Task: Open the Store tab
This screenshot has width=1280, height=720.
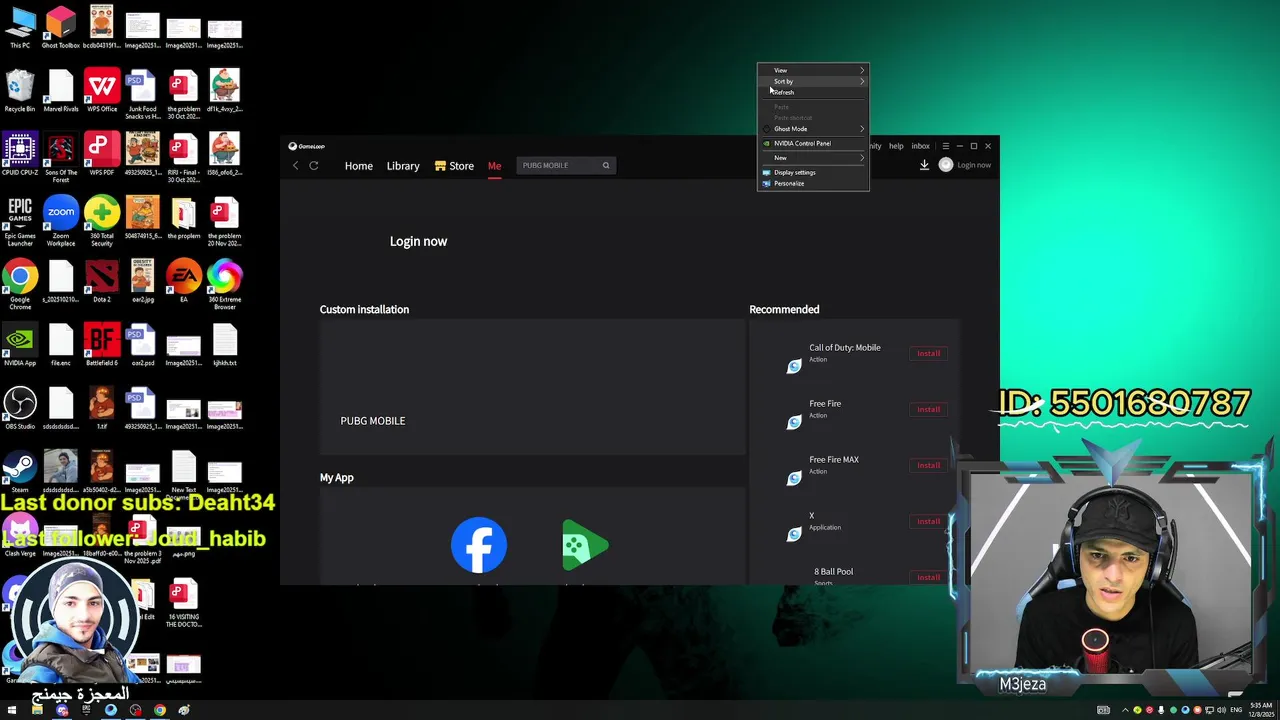Action: pos(455,166)
